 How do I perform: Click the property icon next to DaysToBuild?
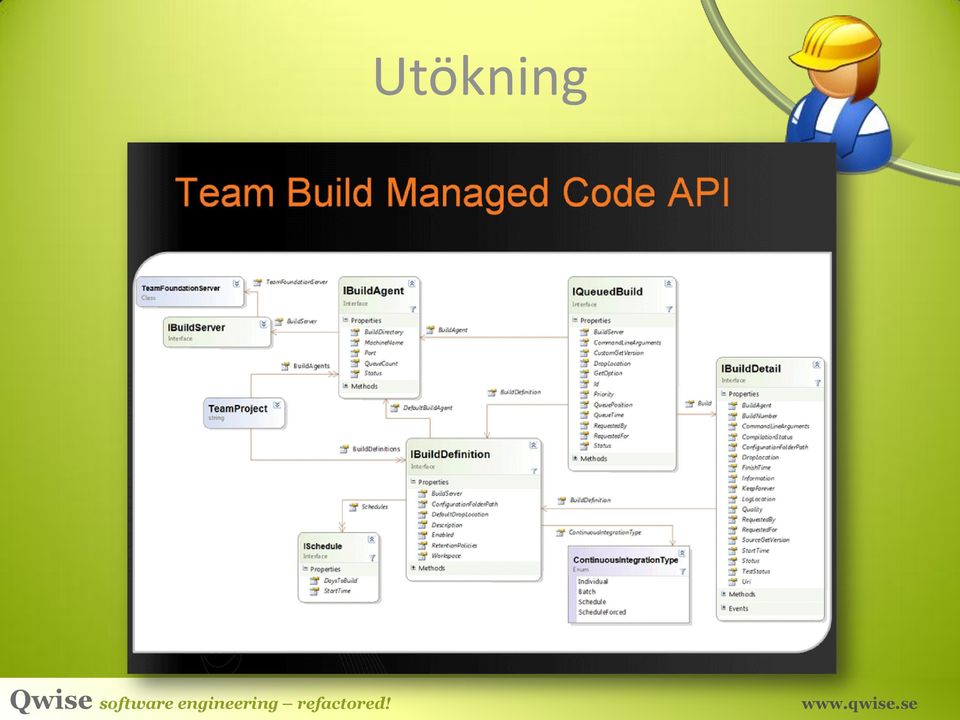314,580
